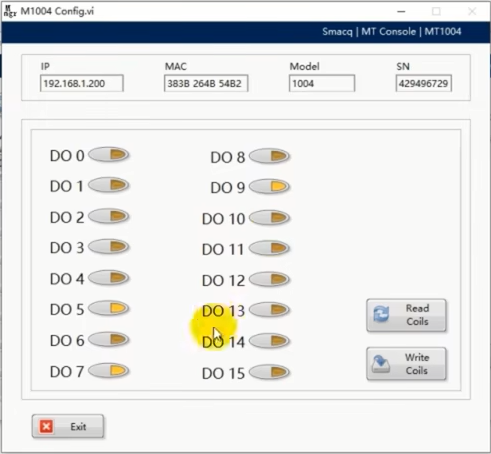Screen dimensions: 491x454
Task: Click the Write Coils download icon
Action: (381, 364)
